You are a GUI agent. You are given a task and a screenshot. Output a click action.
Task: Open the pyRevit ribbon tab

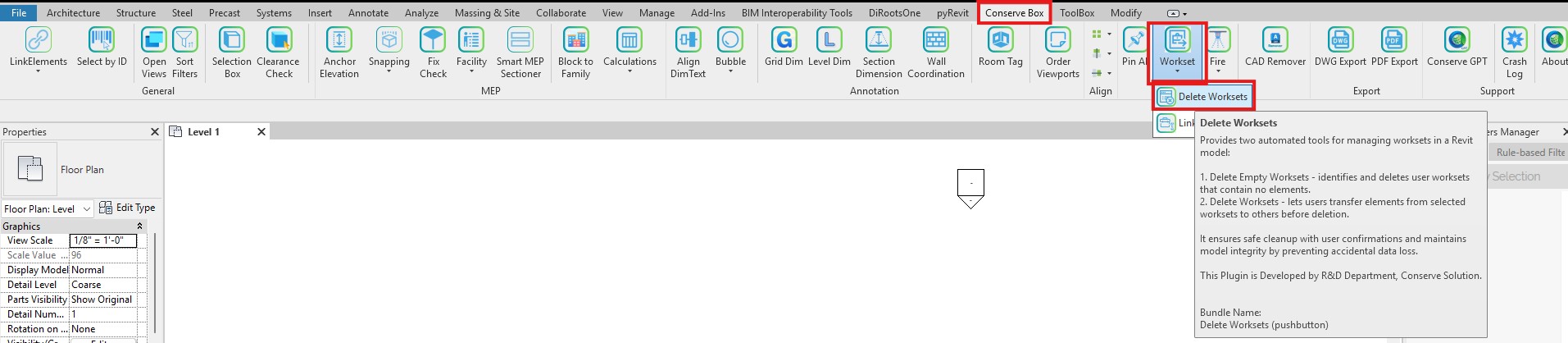pyautogui.click(x=952, y=13)
